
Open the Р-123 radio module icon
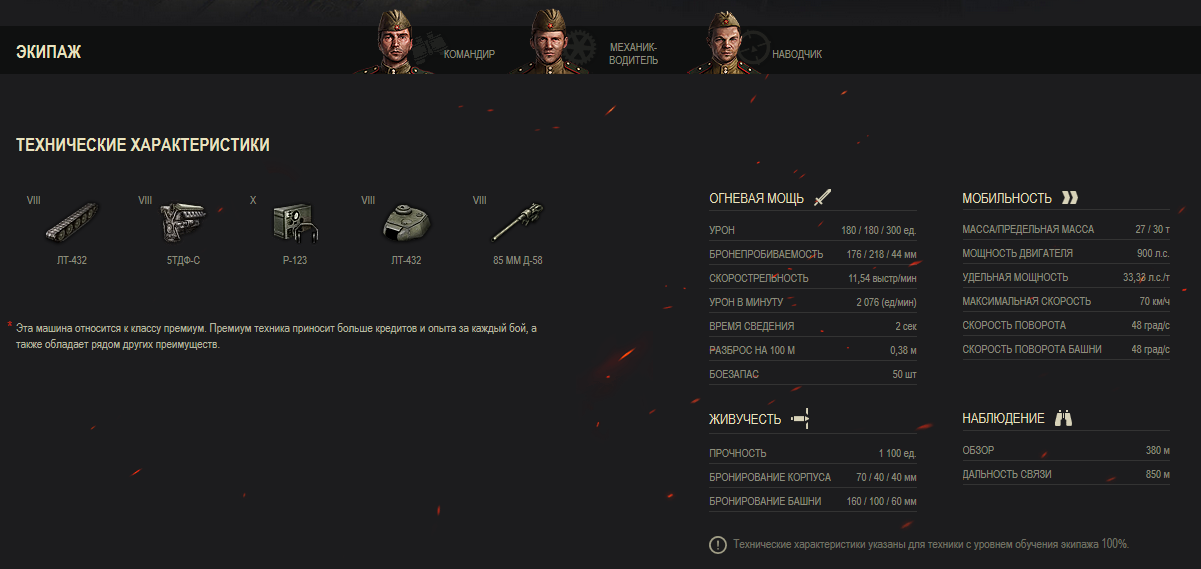[296, 222]
